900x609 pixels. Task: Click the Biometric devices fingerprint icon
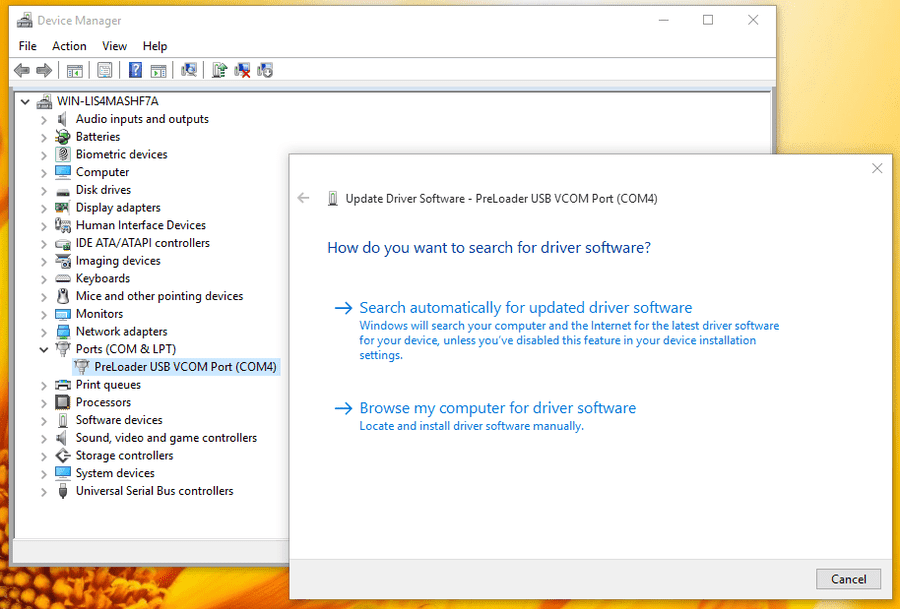click(x=63, y=154)
